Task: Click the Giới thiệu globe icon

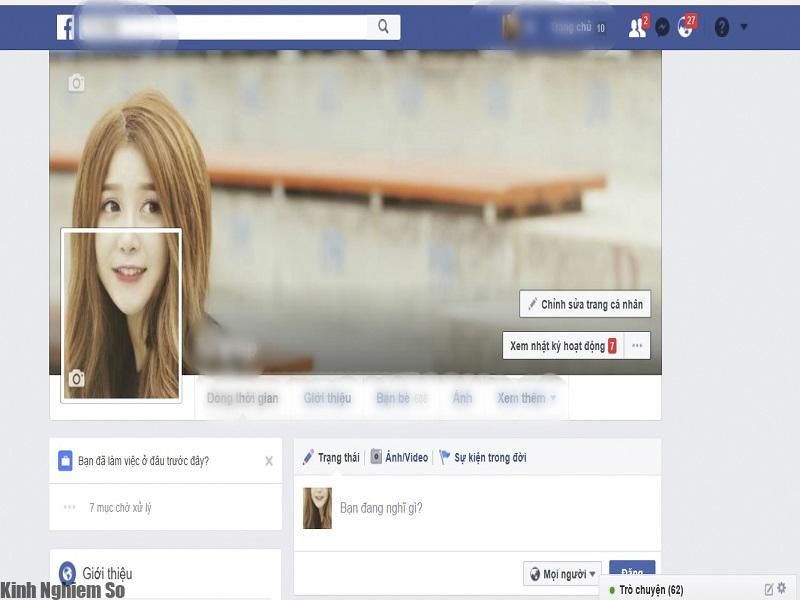Action: (x=67, y=572)
